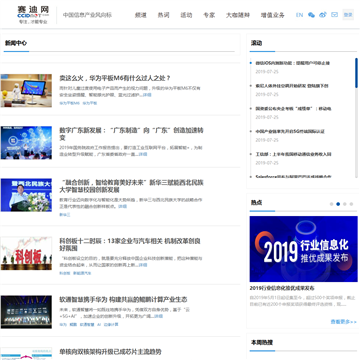The height and width of the screenshot is (360, 360).
Task: Open the 2019 行业信息化 banner image
Action: click(x=304, y=249)
